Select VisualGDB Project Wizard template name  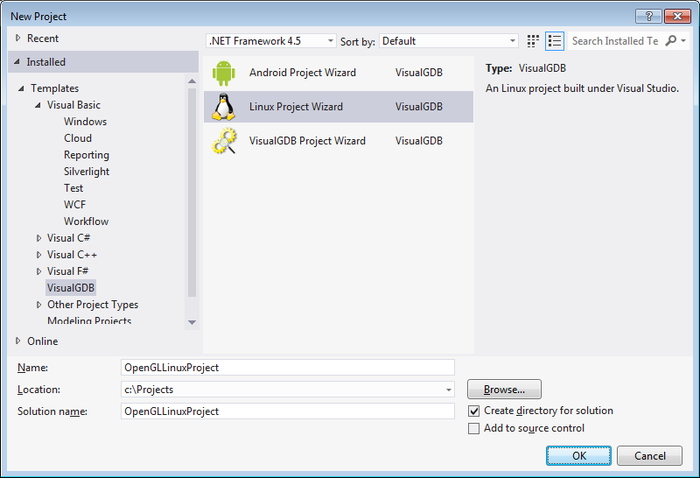pyautogui.click(x=307, y=141)
